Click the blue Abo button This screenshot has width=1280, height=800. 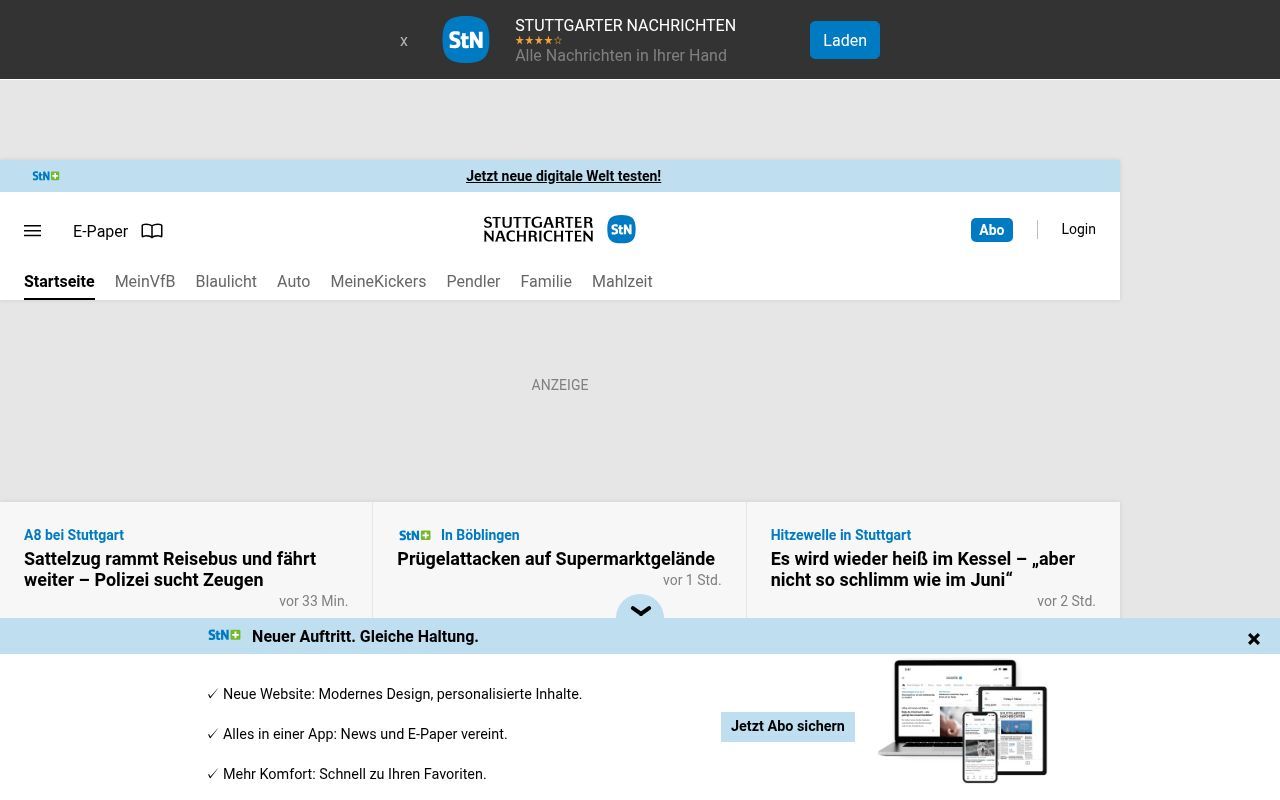(x=991, y=230)
